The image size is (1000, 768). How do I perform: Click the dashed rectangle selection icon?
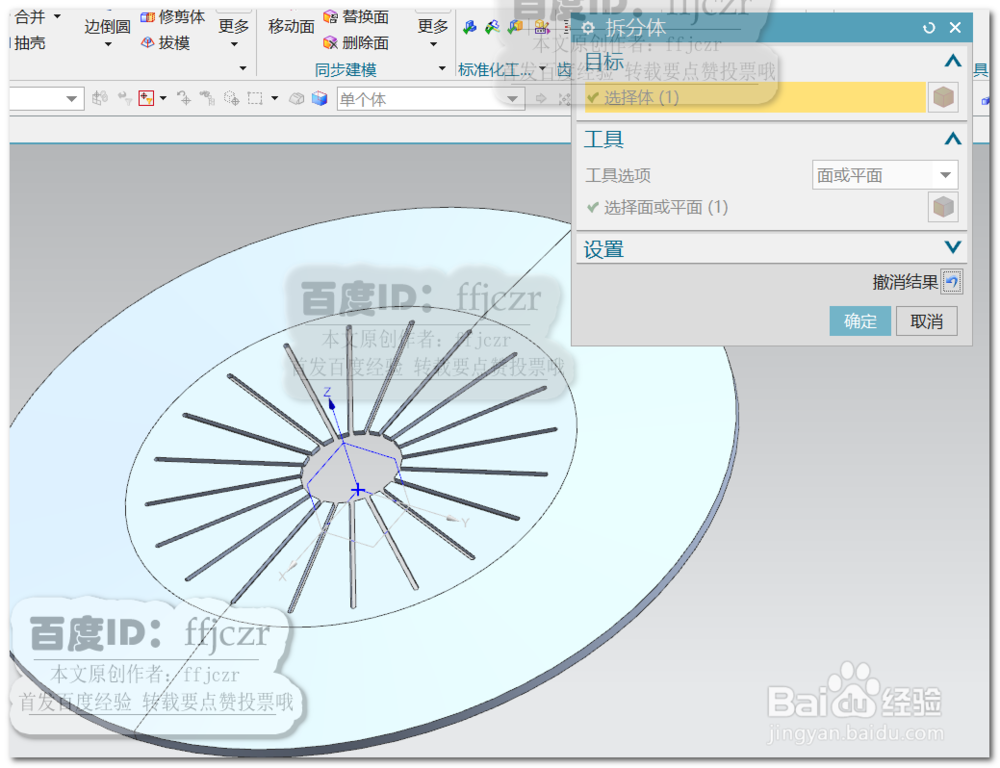point(255,98)
